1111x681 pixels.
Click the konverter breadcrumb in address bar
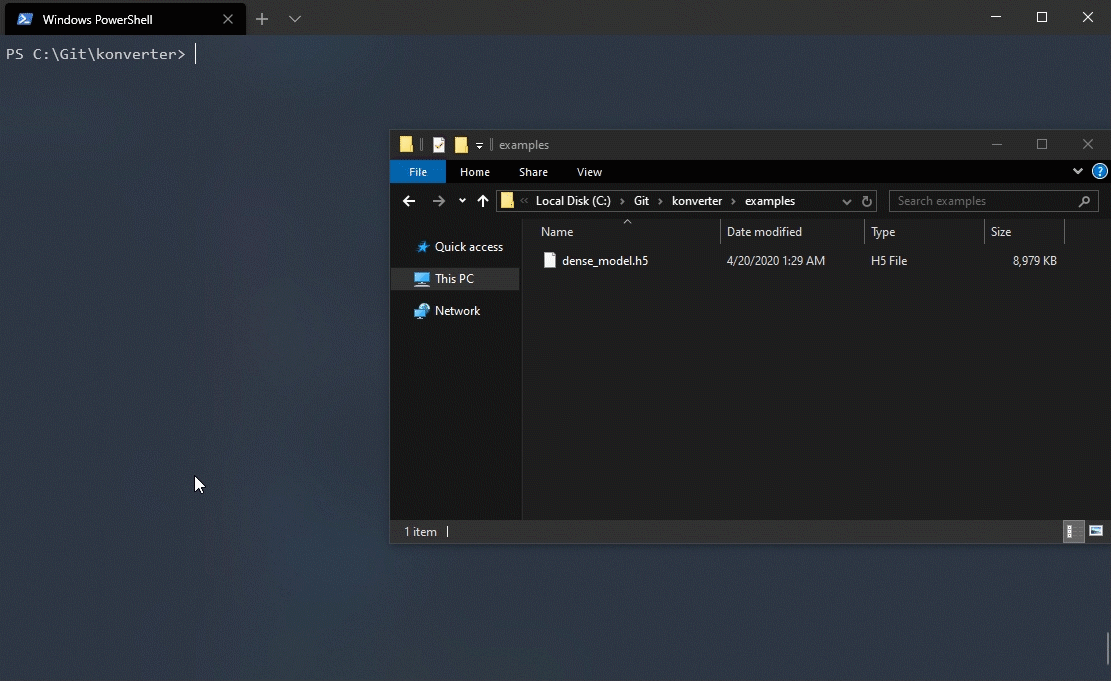pos(696,201)
